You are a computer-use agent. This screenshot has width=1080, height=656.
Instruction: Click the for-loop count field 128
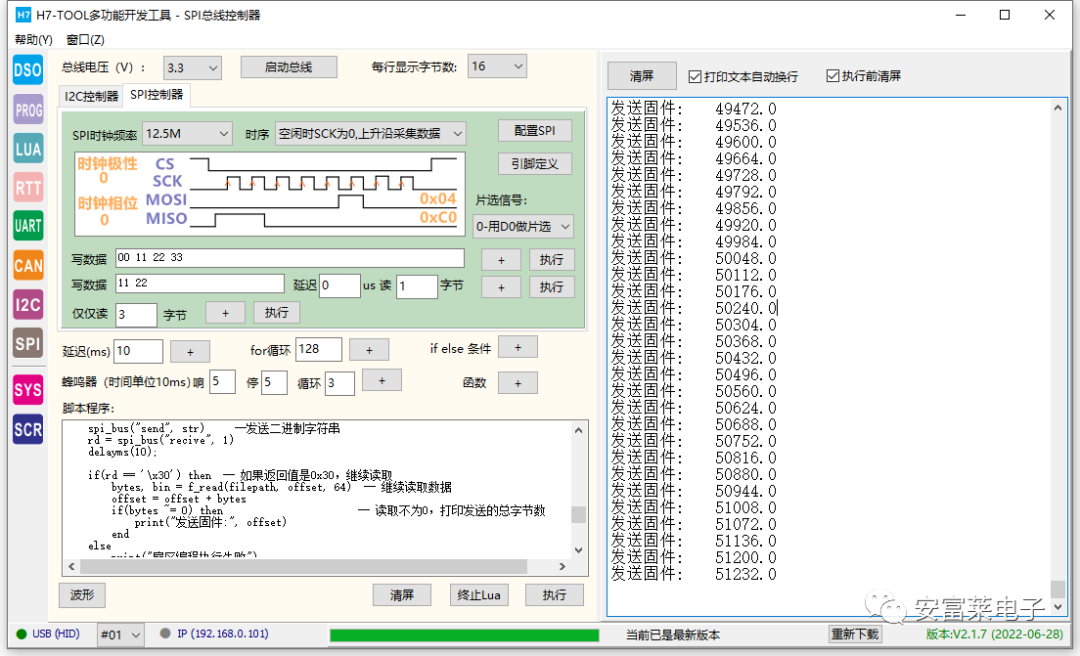click(x=319, y=349)
